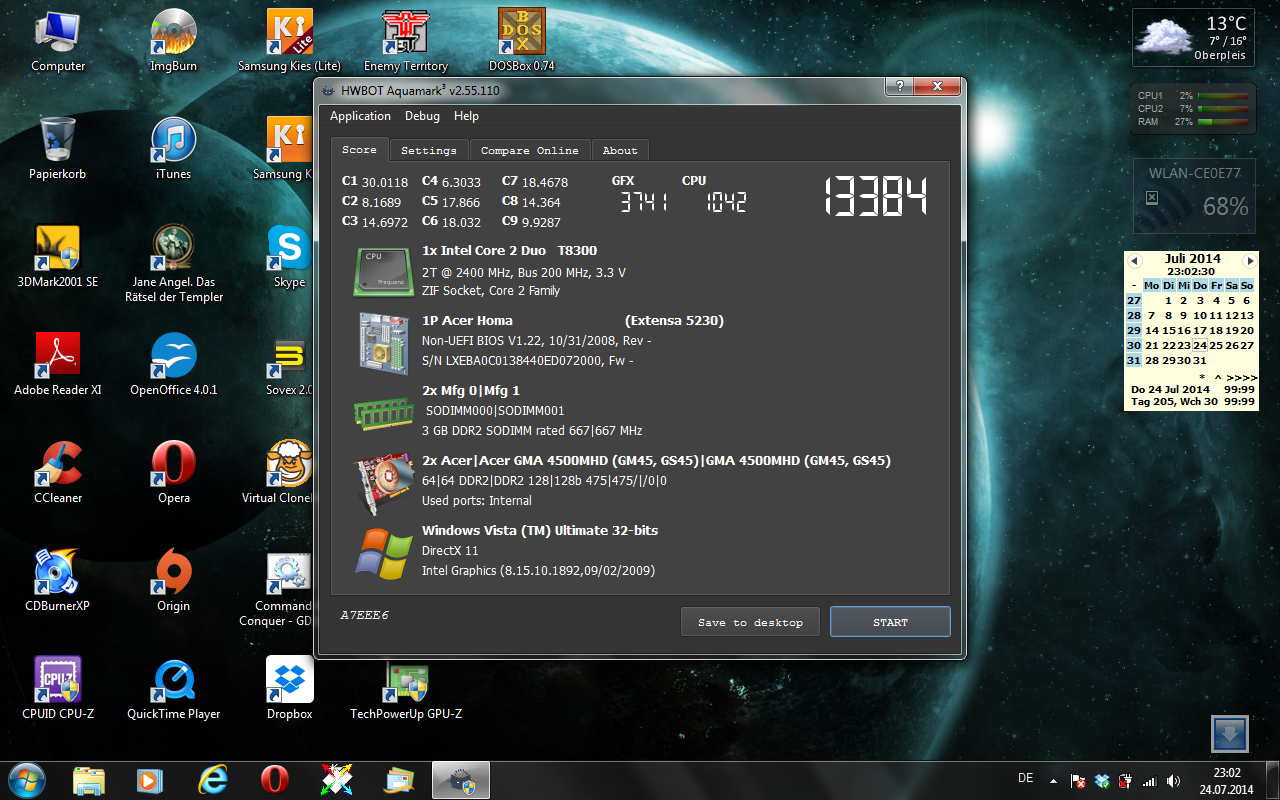Open CCleaner desktop shortcut
The width and height of the screenshot is (1280, 800).
58,472
